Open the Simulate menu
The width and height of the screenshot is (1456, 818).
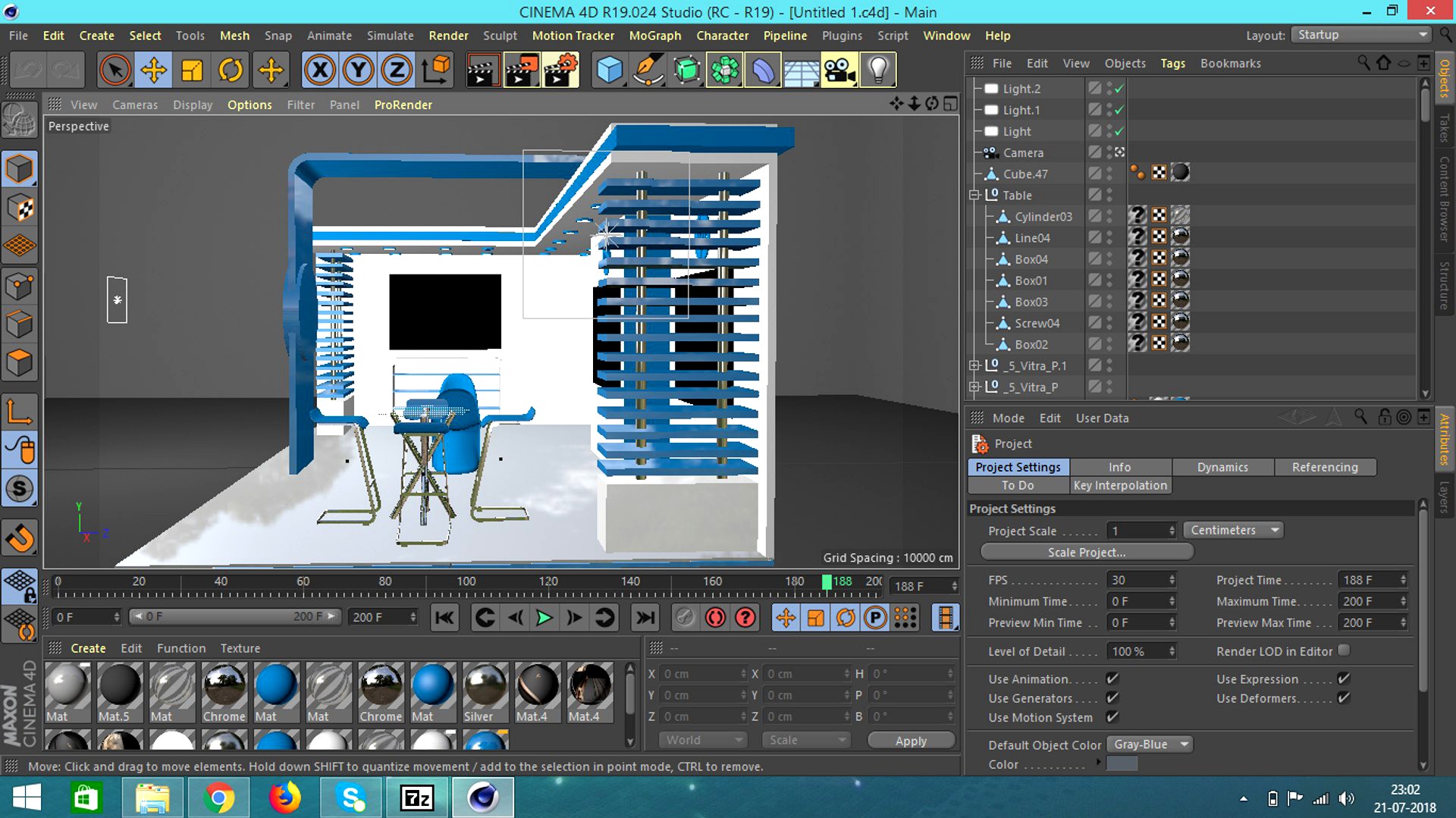click(390, 36)
